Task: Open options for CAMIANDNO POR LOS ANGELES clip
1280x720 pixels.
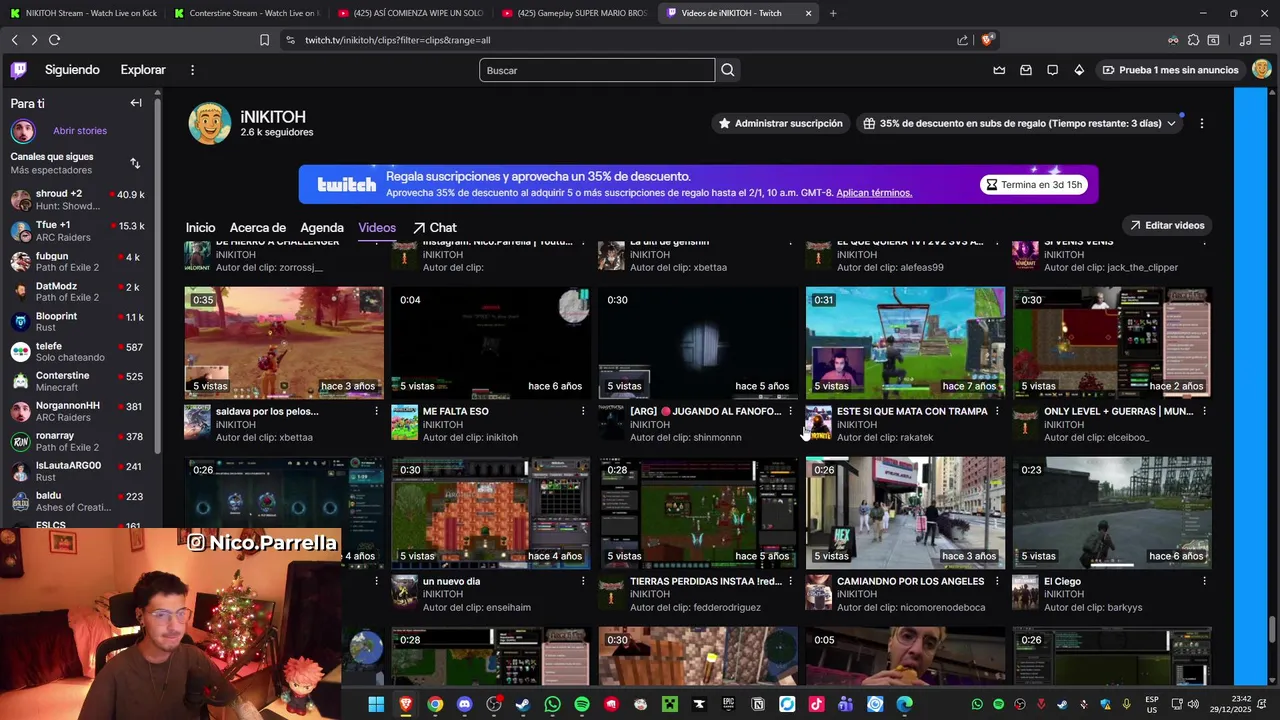Action: click(x=997, y=581)
